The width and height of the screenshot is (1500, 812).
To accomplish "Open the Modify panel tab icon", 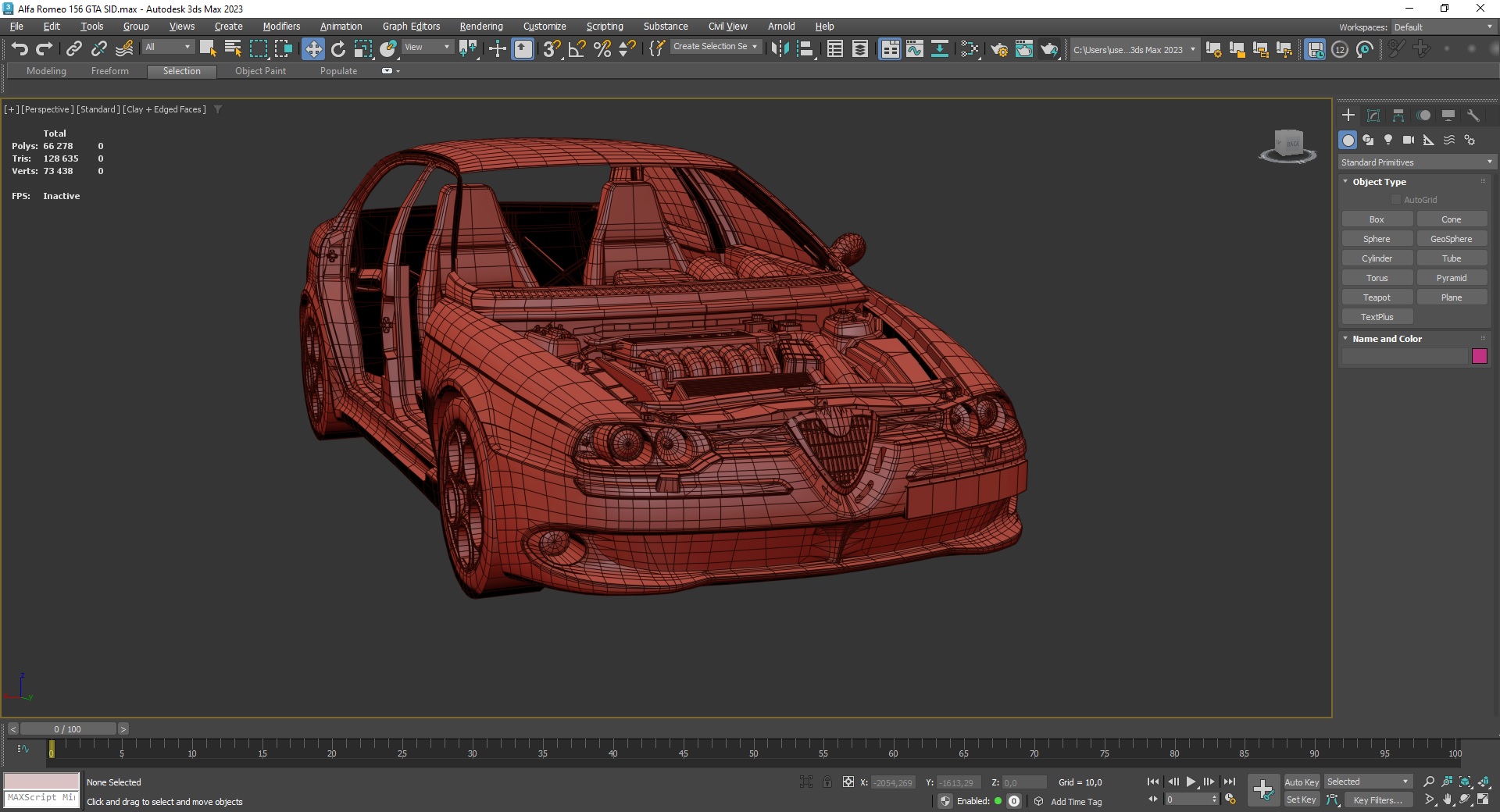I will [x=1373, y=116].
